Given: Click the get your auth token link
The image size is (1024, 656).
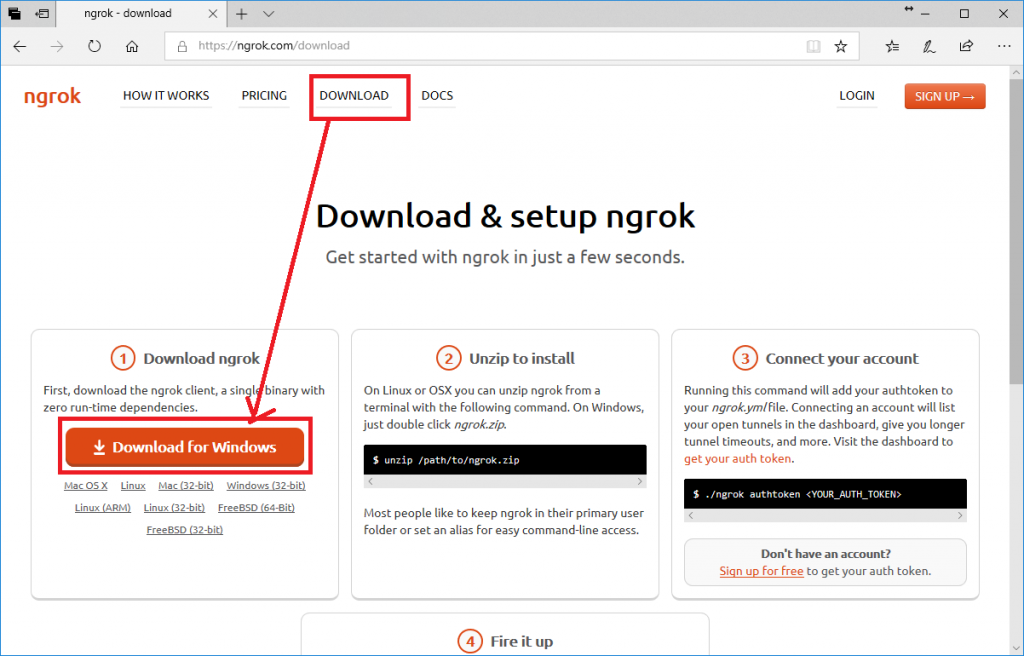Looking at the screenshot, I should coord(737,459).
